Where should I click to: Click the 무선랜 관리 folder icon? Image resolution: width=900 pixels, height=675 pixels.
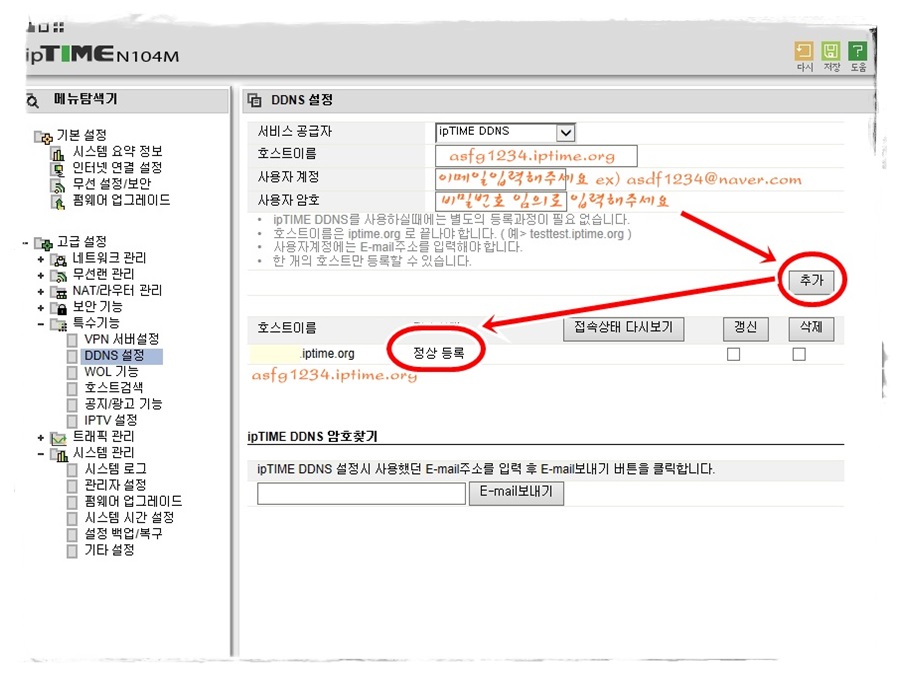click(x=59, y=276)
